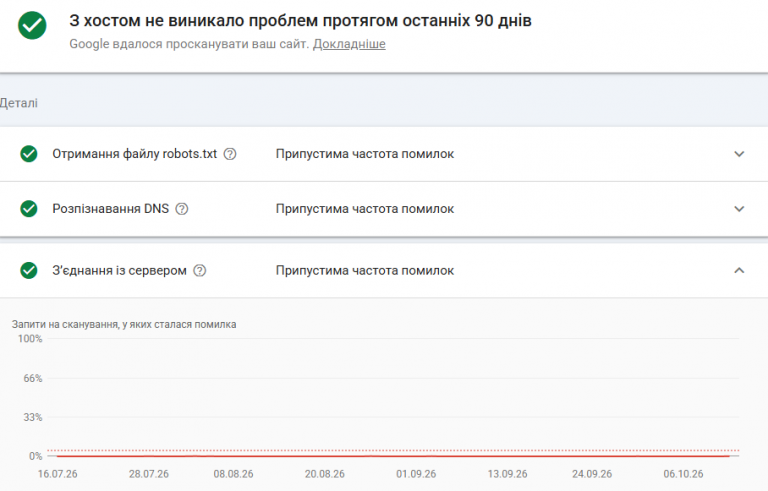
Task: Open the Докладніше link
Action: 349,44
